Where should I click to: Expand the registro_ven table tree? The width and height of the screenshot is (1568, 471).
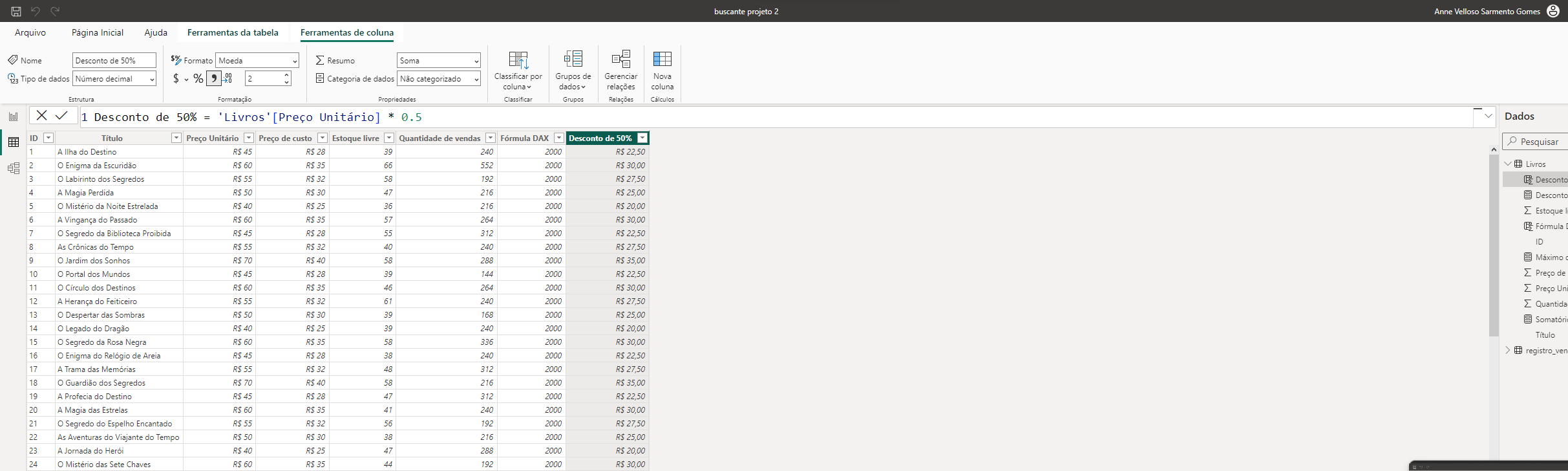[1508, 350]
